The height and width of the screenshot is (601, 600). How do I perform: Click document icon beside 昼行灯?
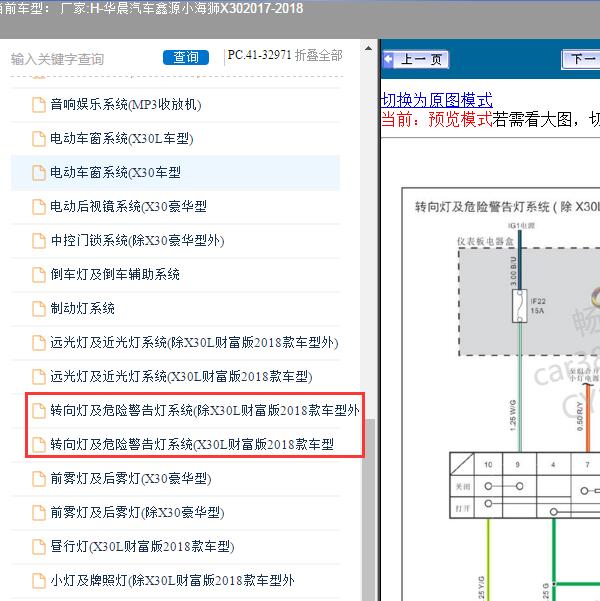tap(39, 547)
